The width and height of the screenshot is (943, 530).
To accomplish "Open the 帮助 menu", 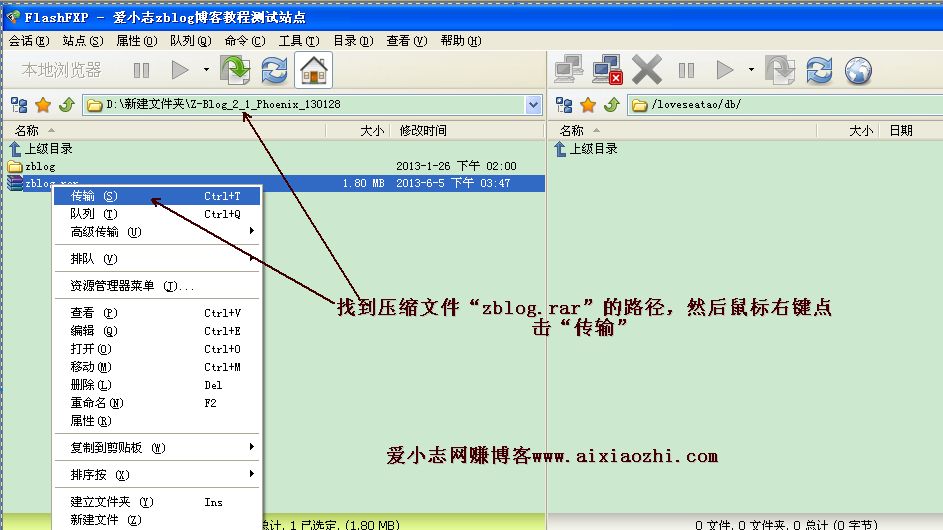I will 461,41.
